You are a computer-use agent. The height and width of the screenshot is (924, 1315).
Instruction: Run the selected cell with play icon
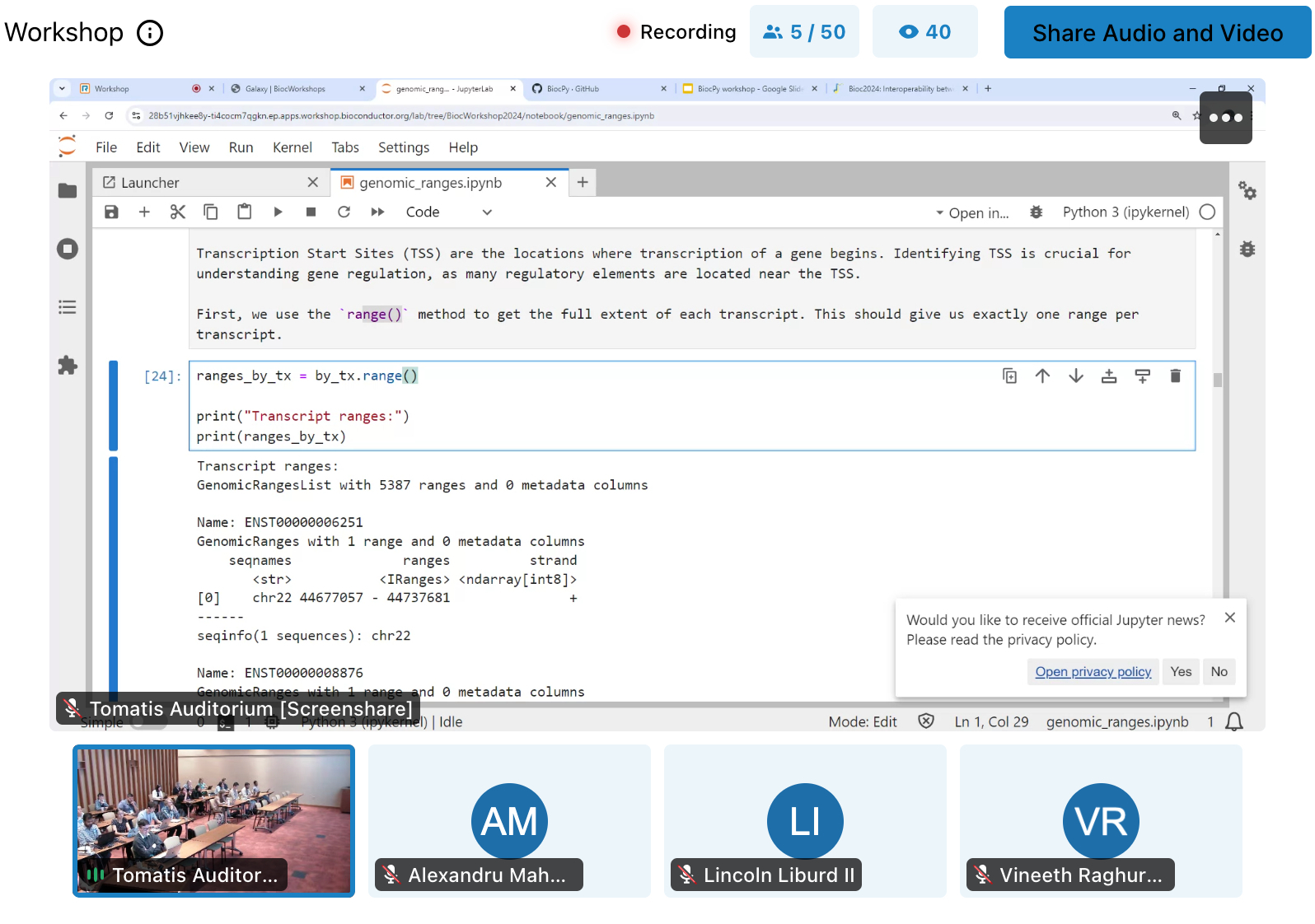click(x=278, y=212)
